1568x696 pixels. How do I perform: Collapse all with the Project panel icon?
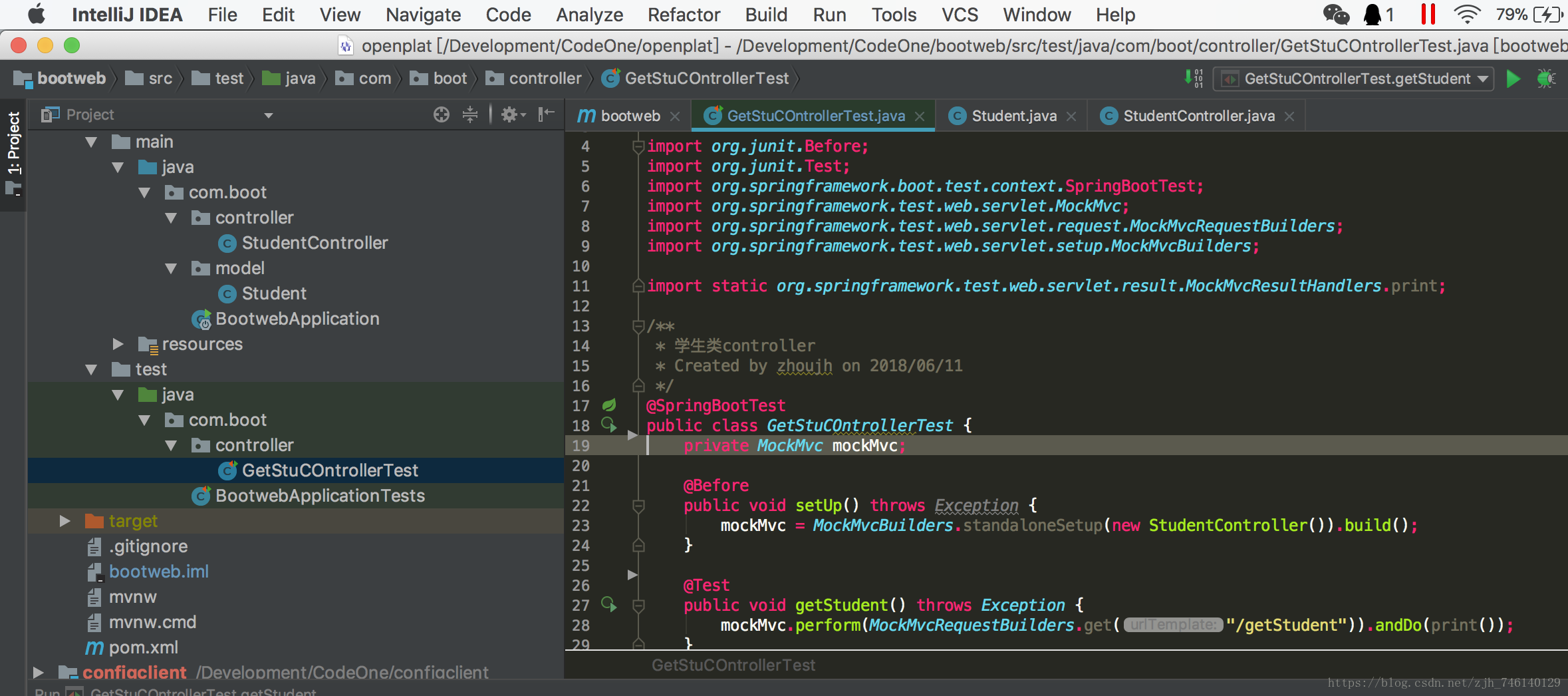[x=470, y=114]
